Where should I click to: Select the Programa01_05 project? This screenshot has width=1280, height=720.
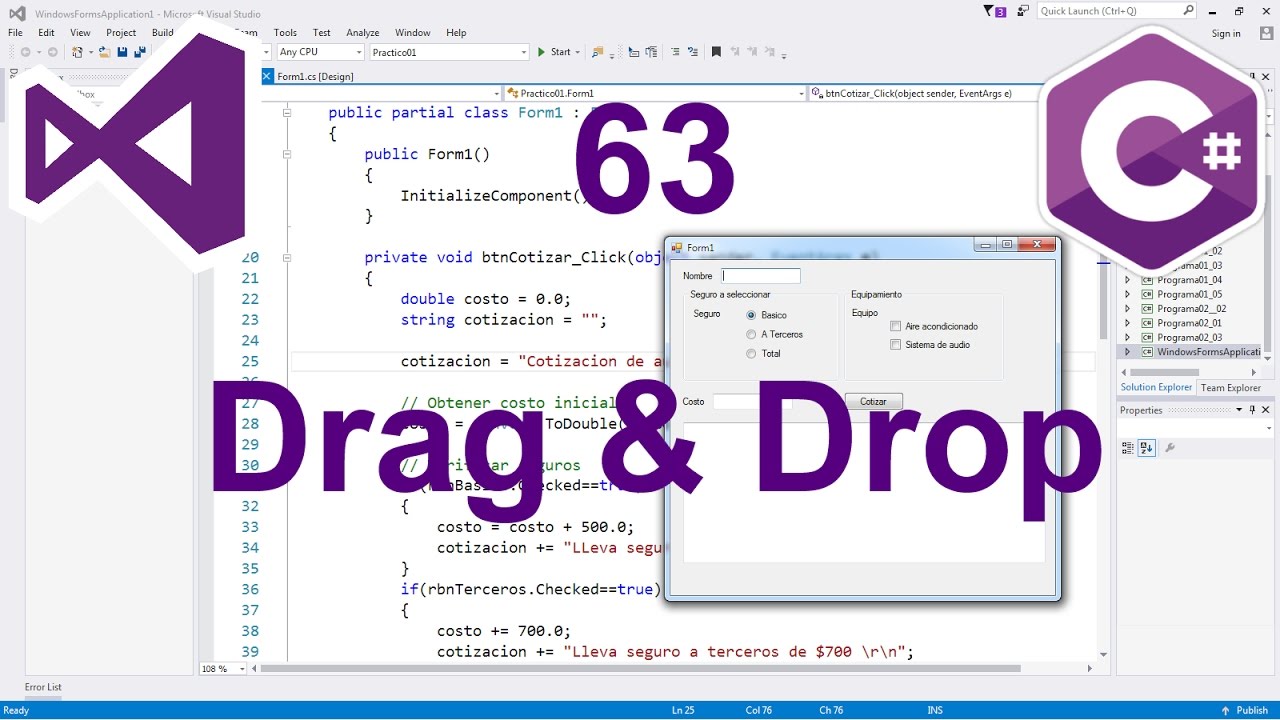1189,294
